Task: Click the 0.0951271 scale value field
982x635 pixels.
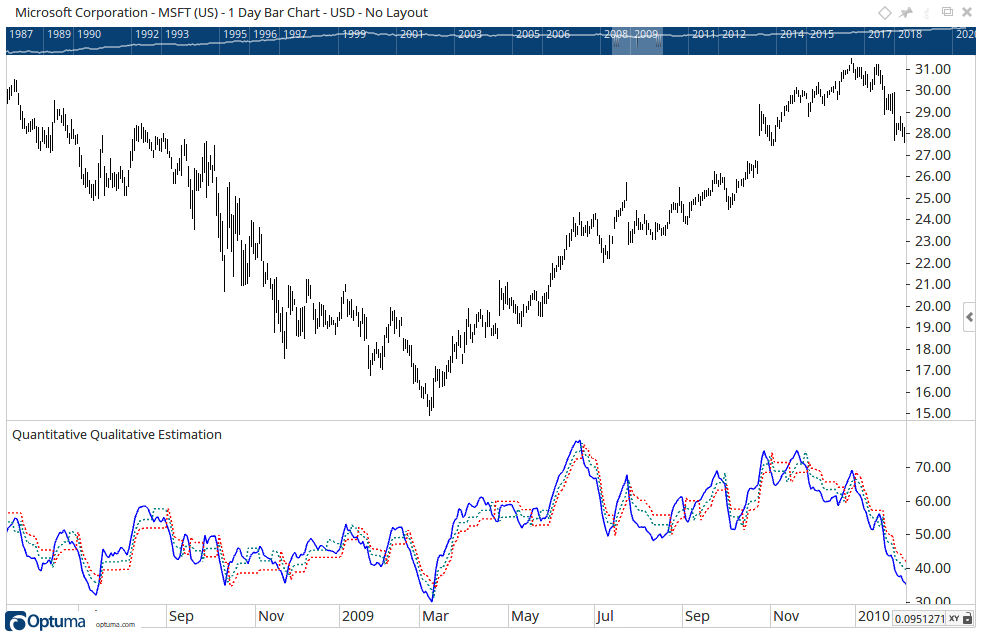Action: pos(919,619)
